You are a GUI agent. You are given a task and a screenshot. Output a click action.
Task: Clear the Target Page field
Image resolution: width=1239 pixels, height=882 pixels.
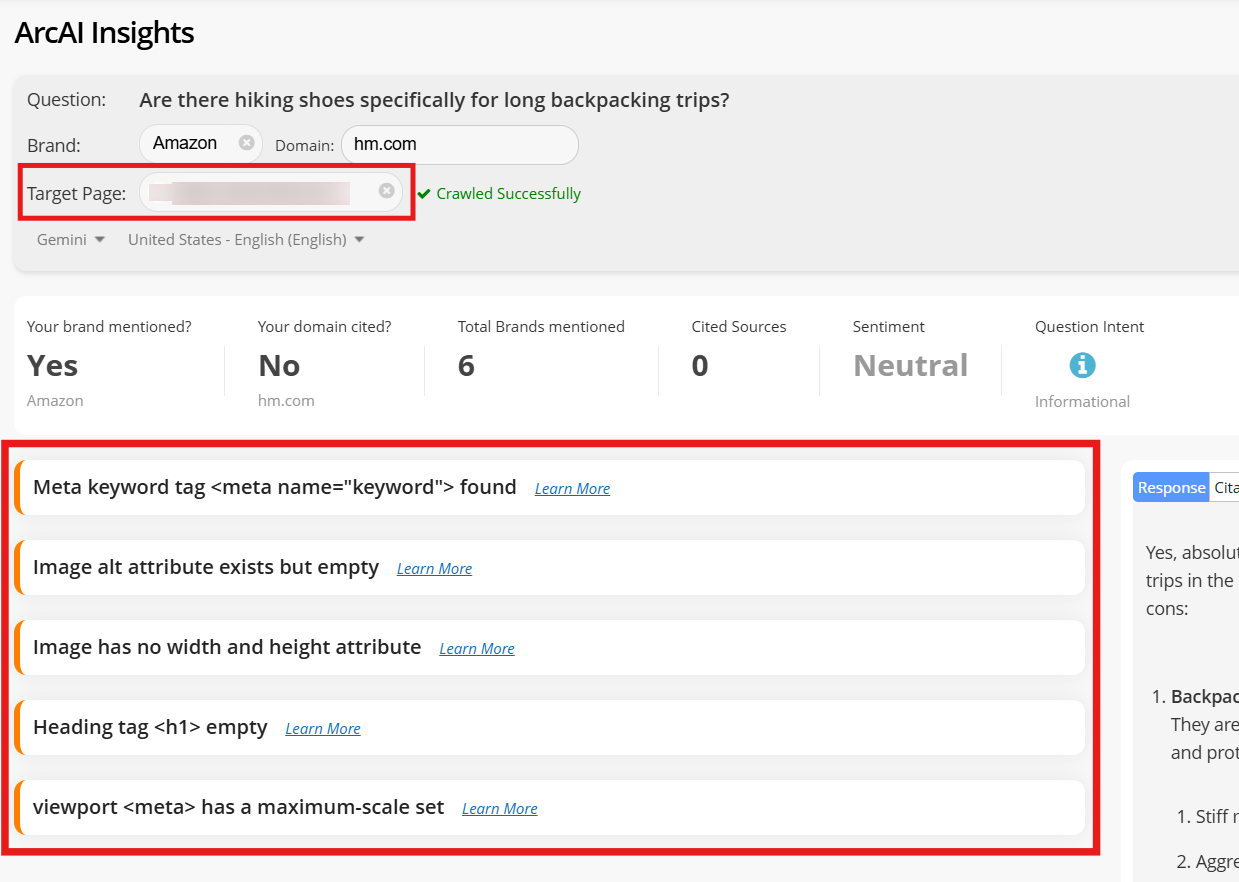386,191
